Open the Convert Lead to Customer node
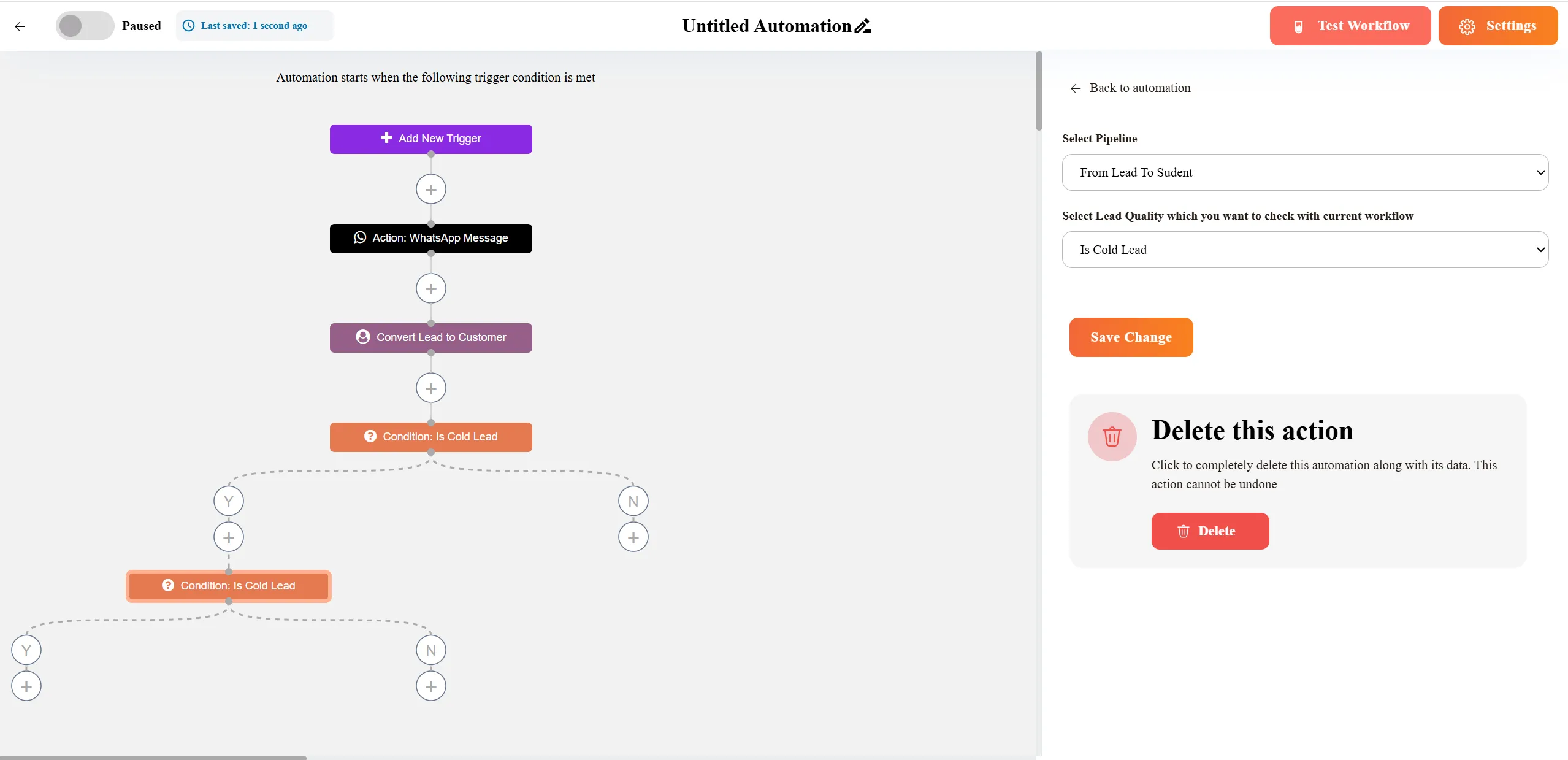This screenshot has width=1568, height=760. point(430,337)
